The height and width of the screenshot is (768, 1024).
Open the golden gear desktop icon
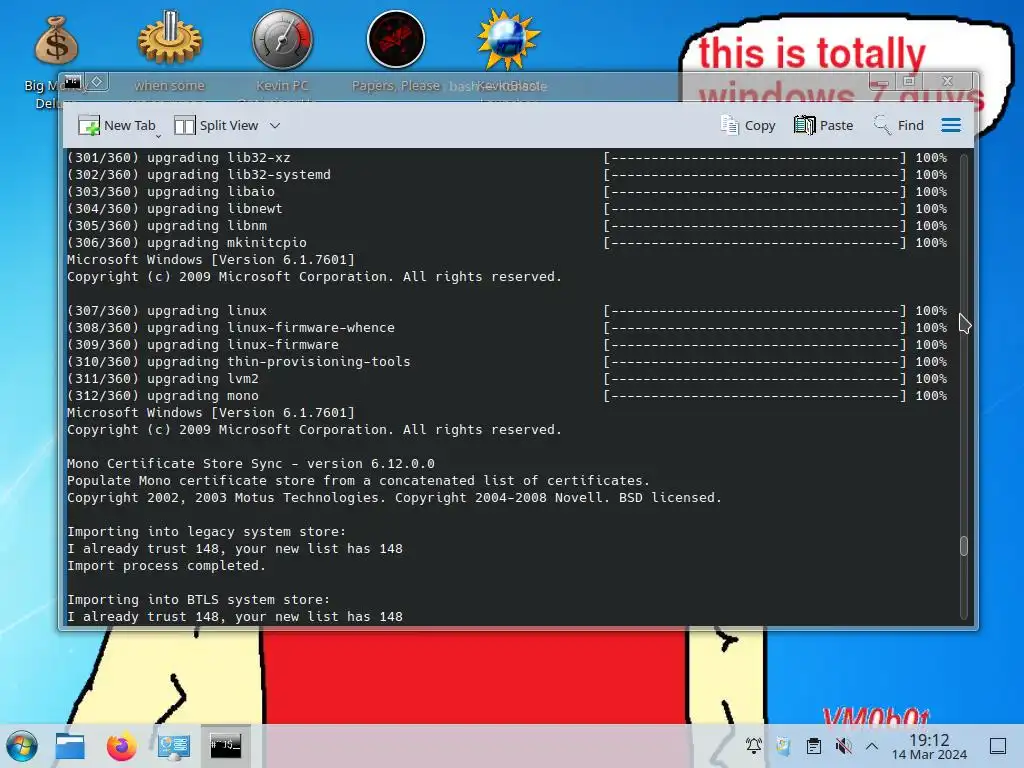pyautogui.click(x=170, y=39)
